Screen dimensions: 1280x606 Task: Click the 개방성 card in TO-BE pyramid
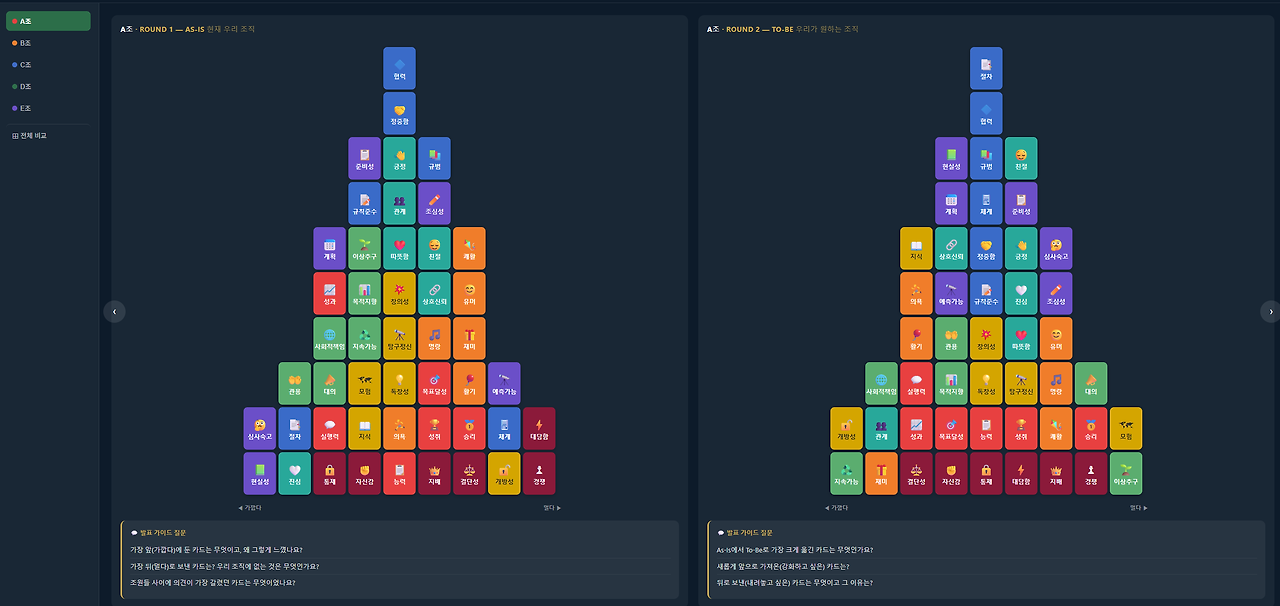[846, 428]
